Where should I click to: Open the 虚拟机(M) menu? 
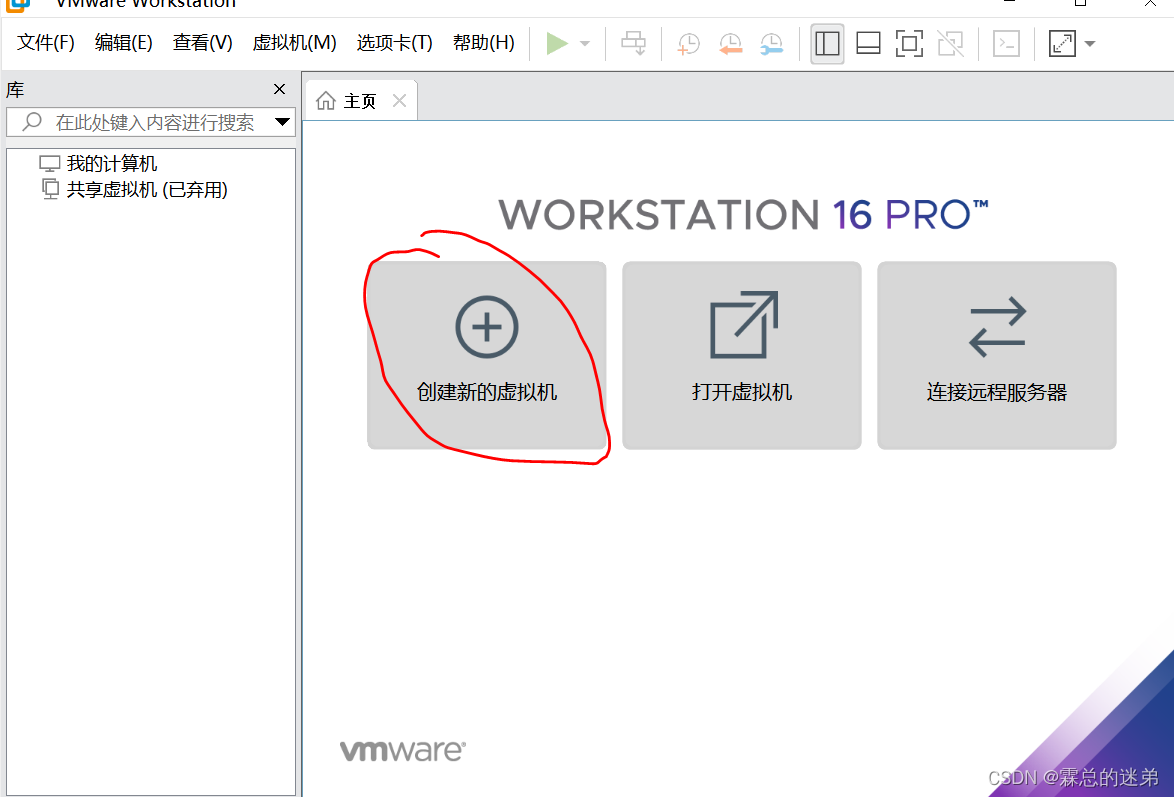click(x=293, y=43)
